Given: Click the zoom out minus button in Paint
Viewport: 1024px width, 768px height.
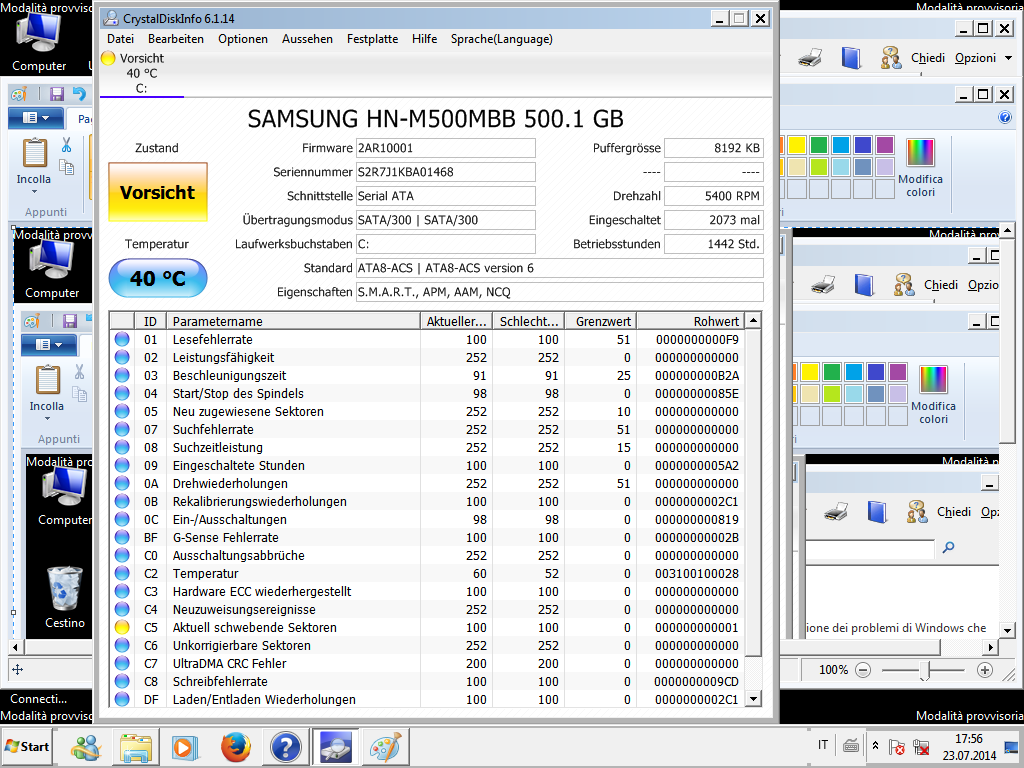Looking at the screenshot, I should (x=863, y=669).
